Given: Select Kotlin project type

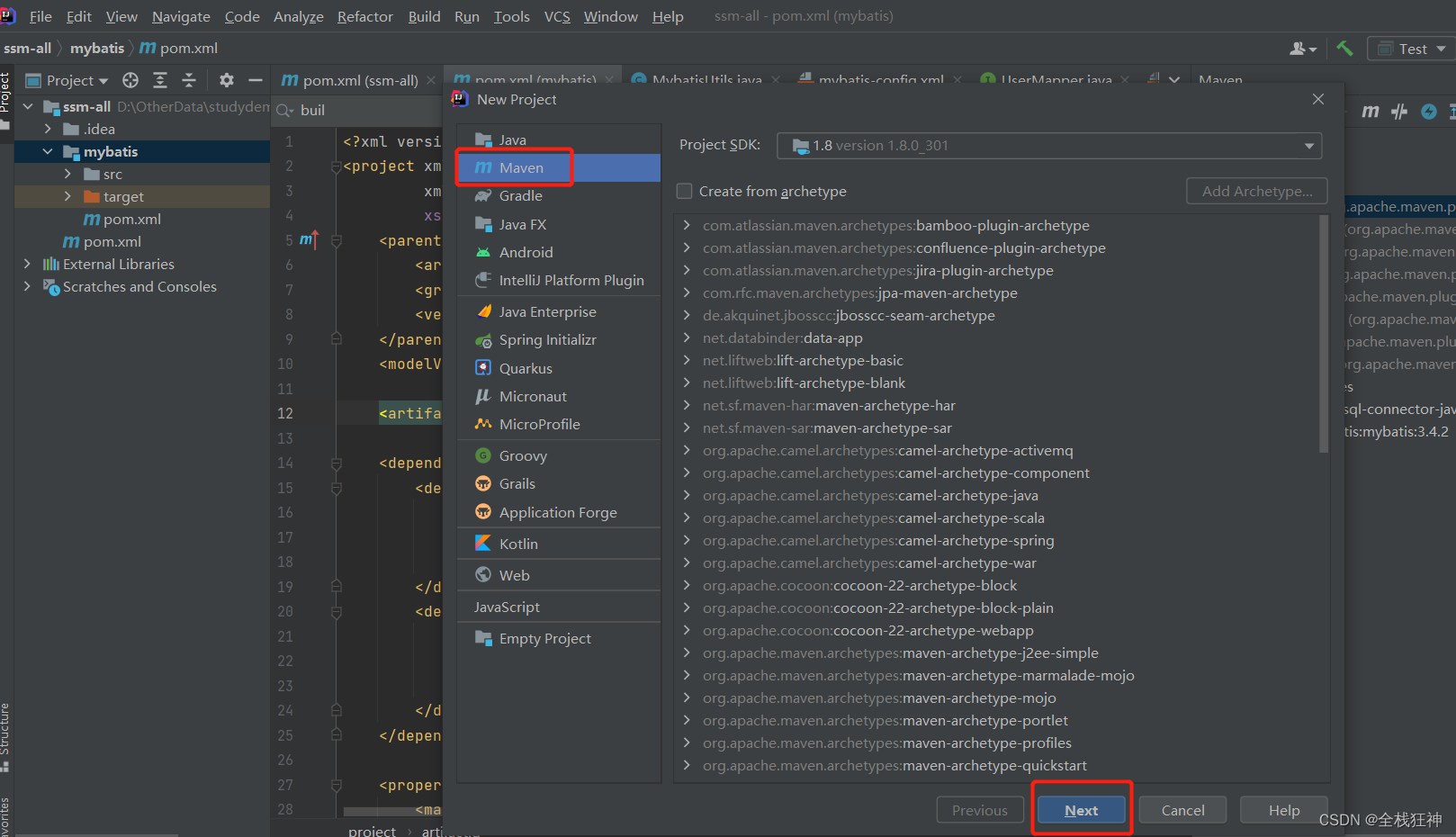Looking at the screenshot, I should click(559, 544).
